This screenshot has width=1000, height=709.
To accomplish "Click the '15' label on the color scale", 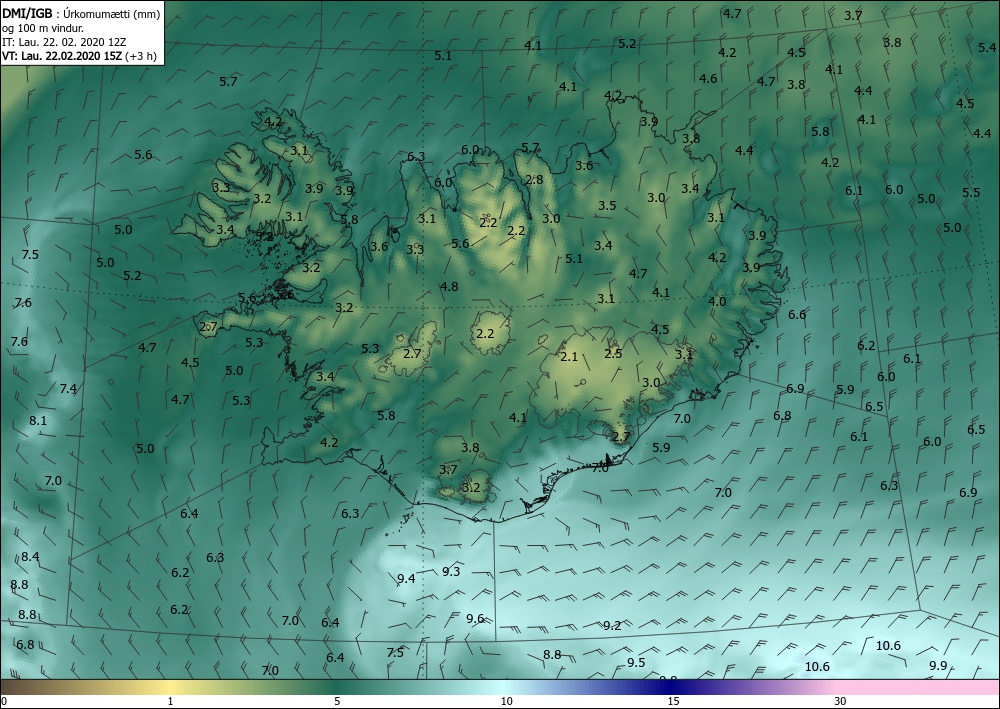I will [x=673, y=701].
